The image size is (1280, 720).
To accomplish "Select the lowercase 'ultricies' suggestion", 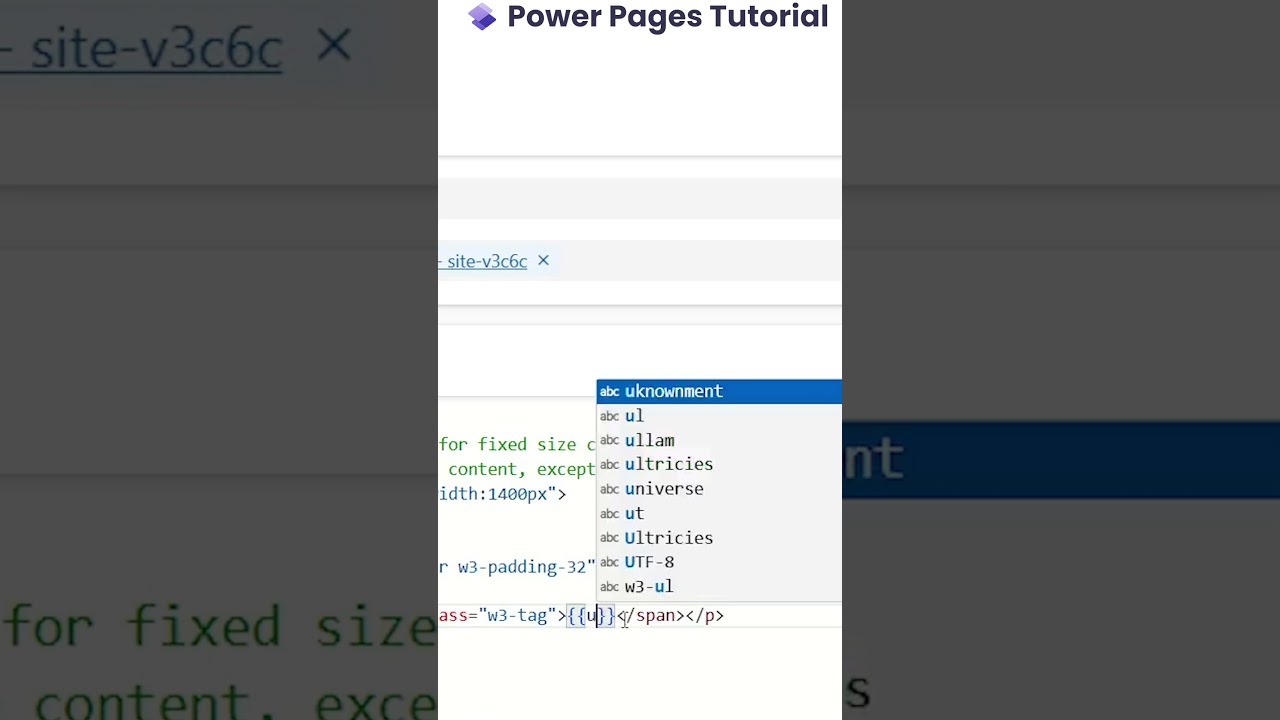I will [x=719, y=464].
